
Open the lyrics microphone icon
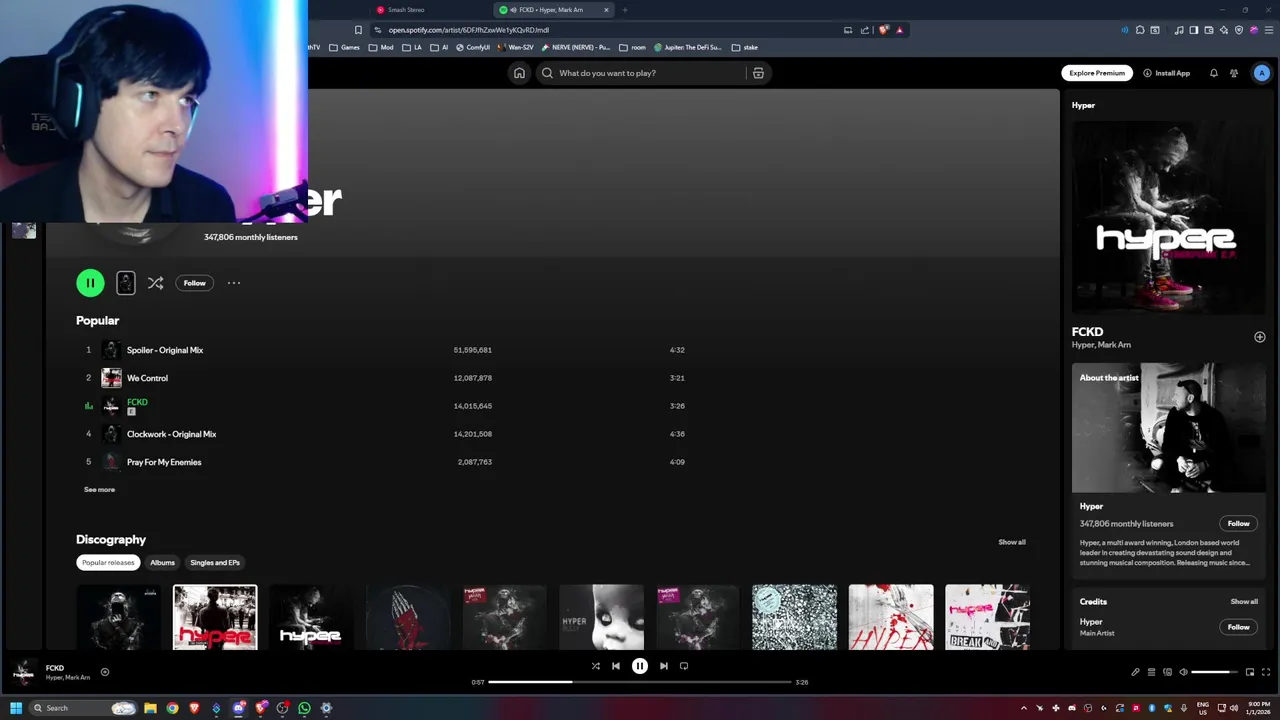point(1135,672)
